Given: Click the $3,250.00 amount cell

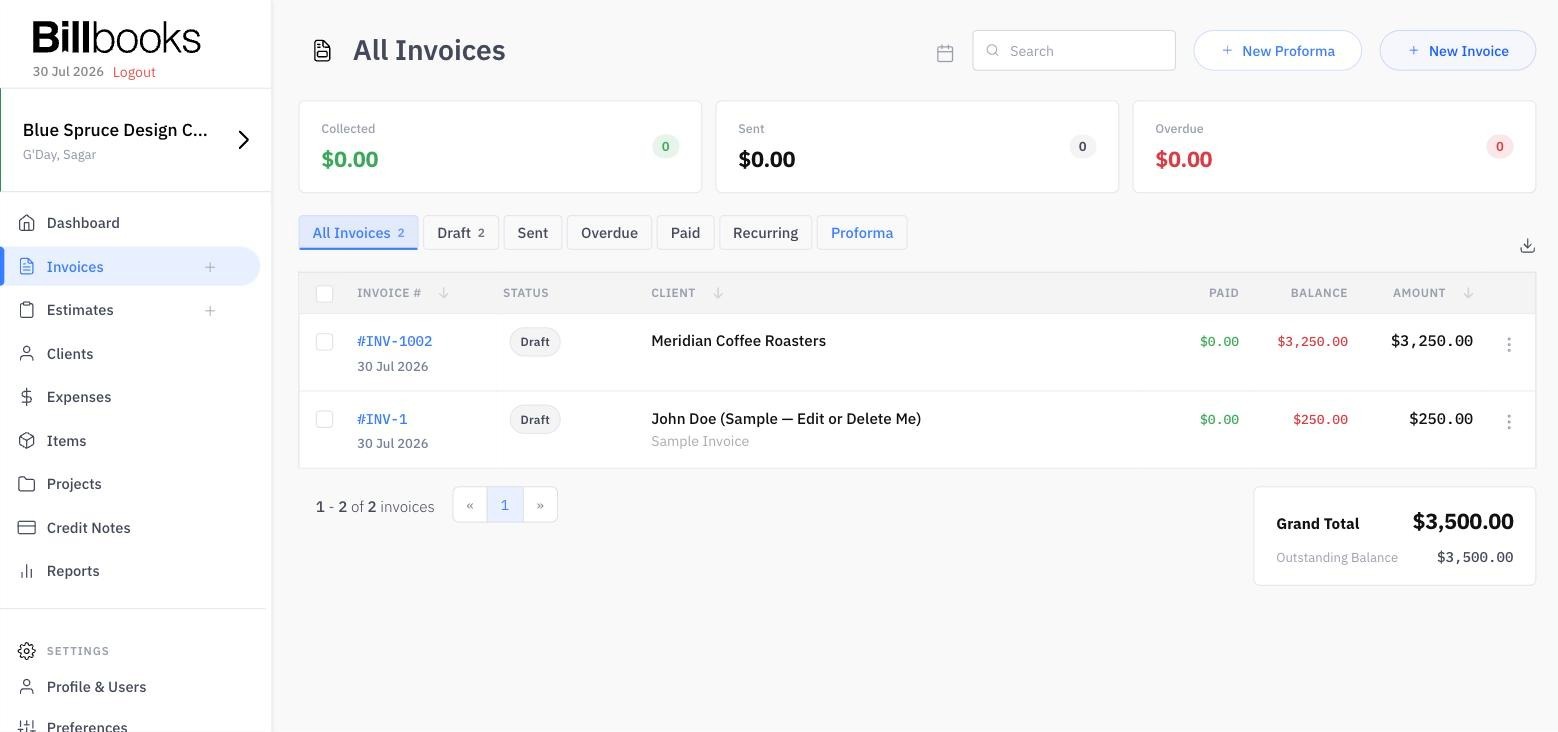Looking at the screenshot, I should click(x=1431, y=341).
